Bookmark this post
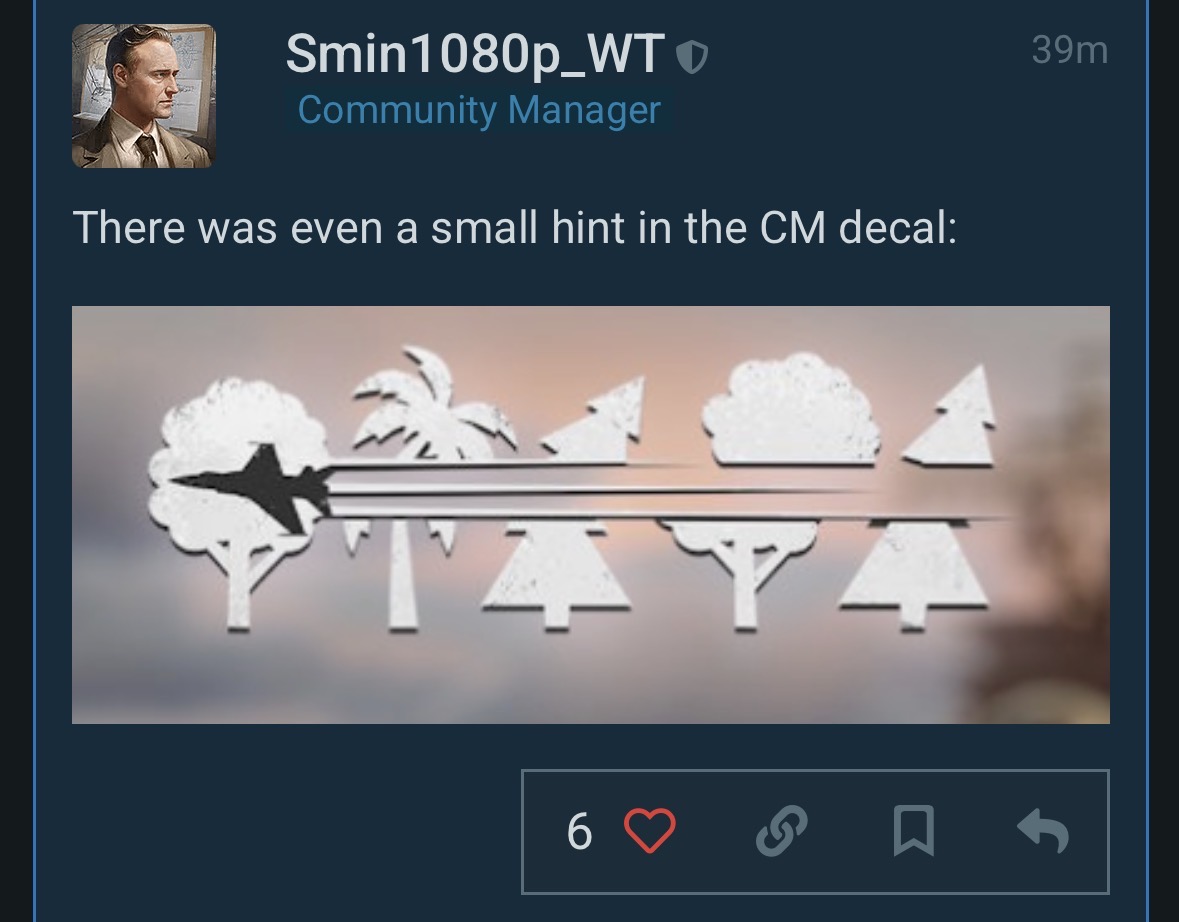This screenshot has height=922, width=1179. point(914,831)
